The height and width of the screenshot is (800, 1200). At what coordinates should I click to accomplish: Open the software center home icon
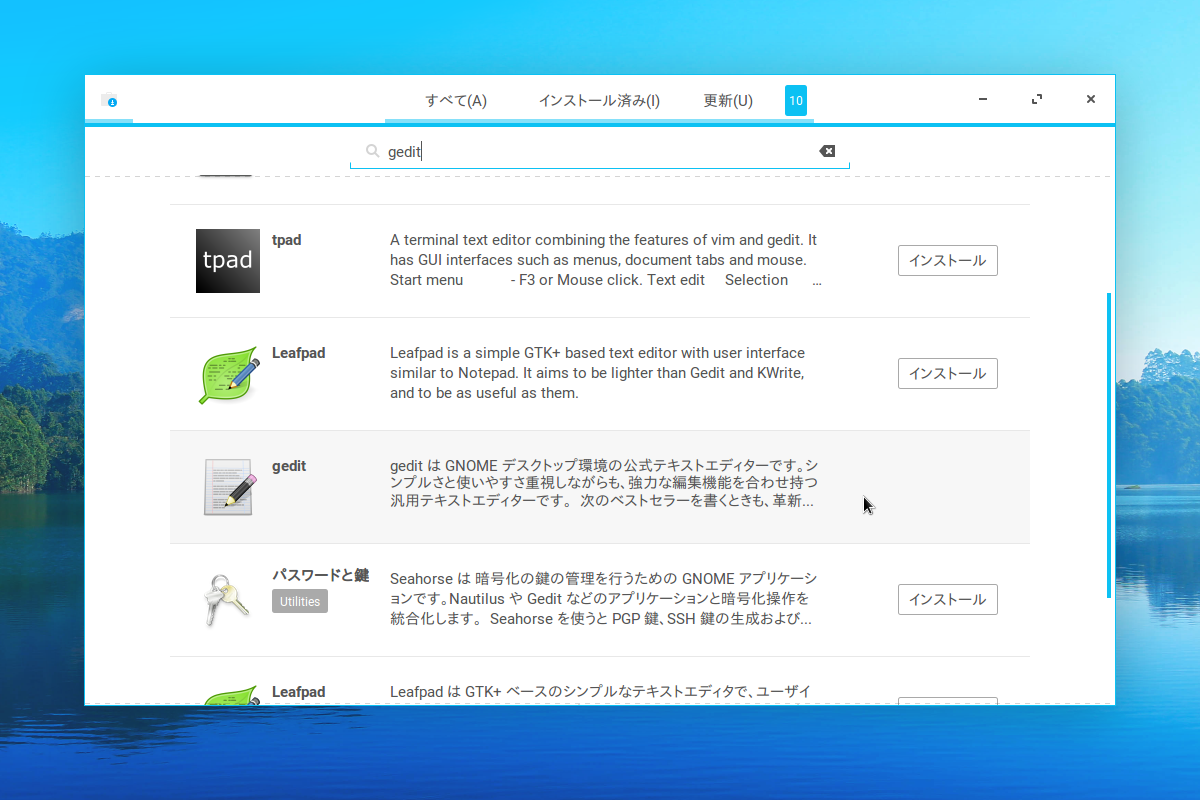tap(109, 100)
